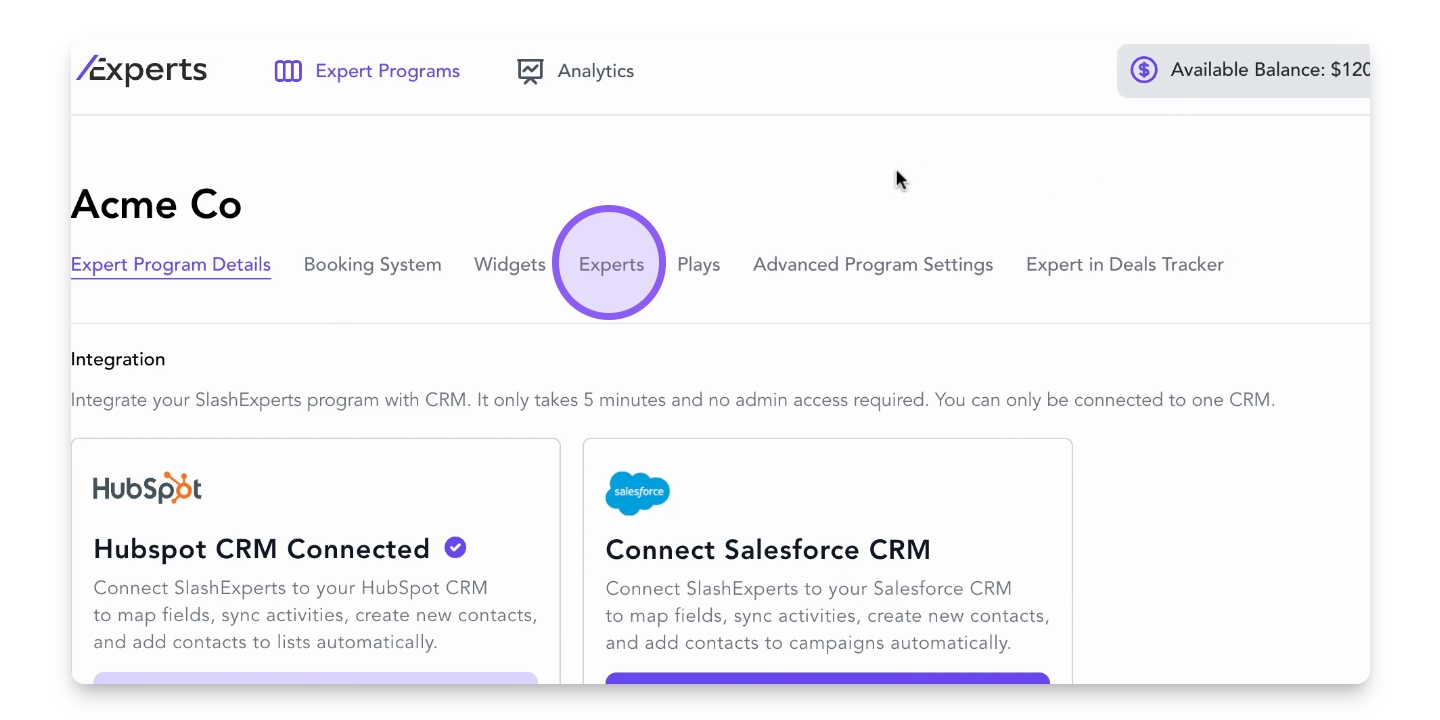Click the dollar coin balance icon
This screenshot has height=720, width=1440.
click(1143, 70)
